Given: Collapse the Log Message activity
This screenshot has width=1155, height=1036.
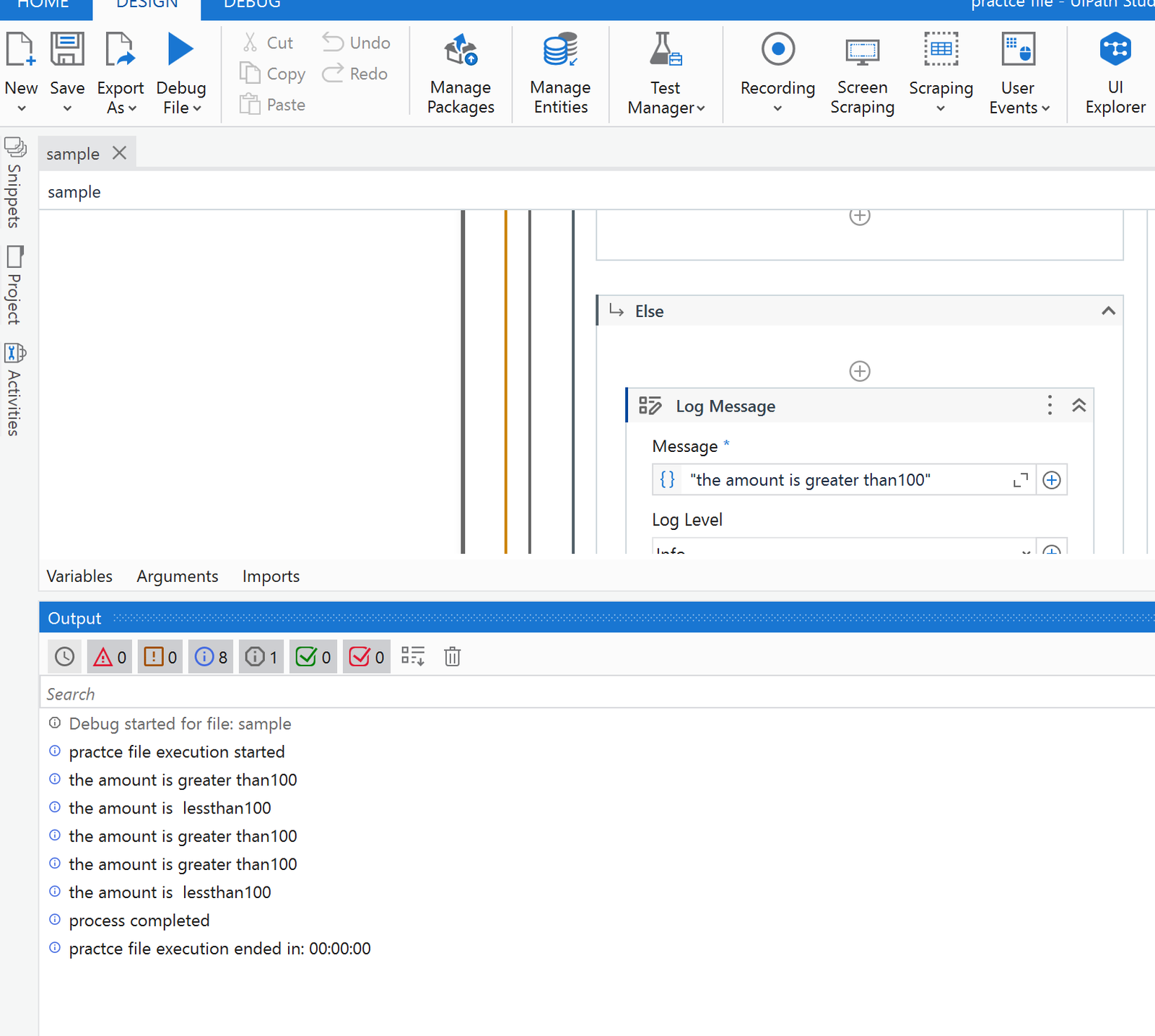Looking at the screenshot, I should [1078, 406].
